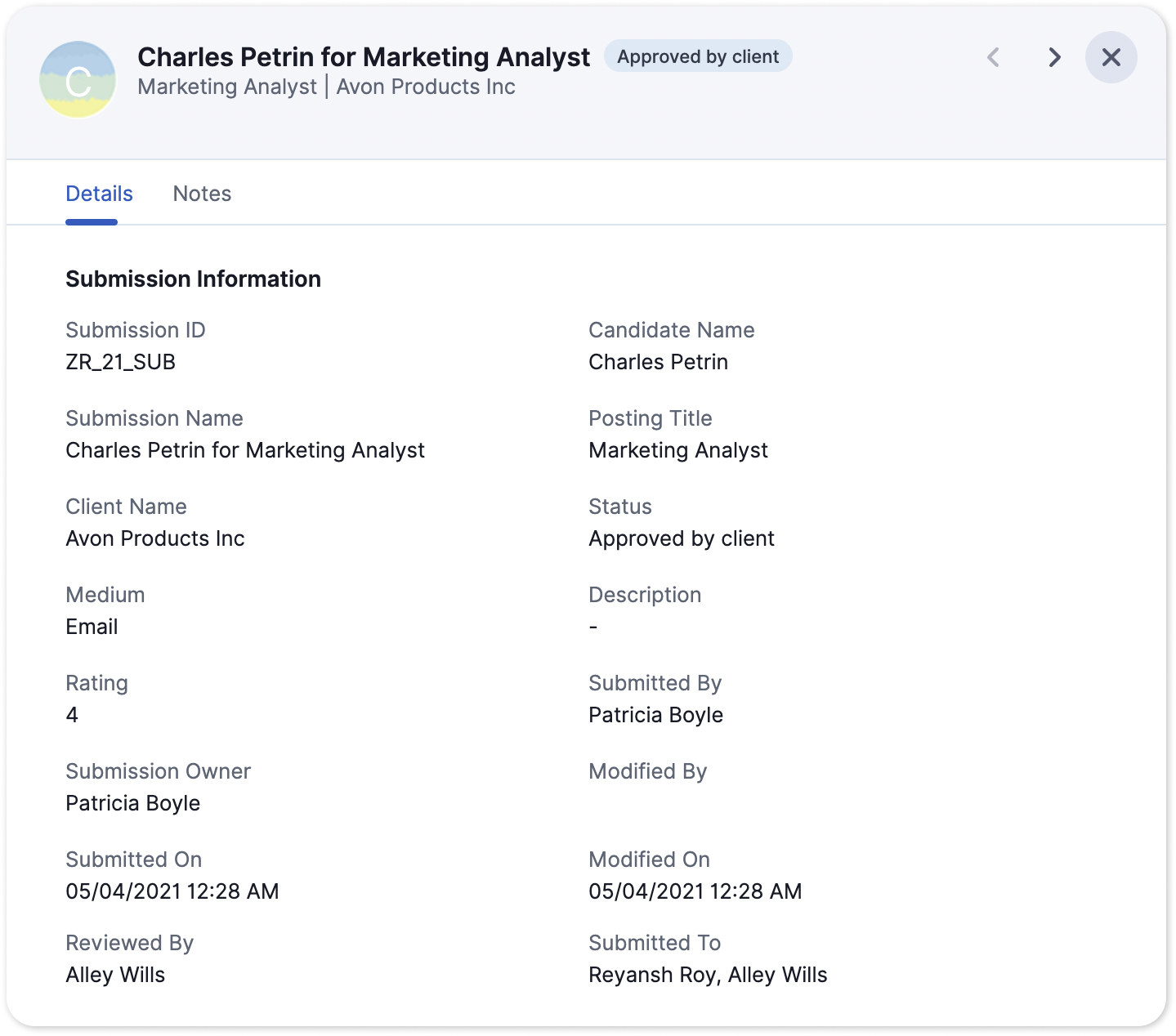Click the Rating value 4

[x=72, y=715]
